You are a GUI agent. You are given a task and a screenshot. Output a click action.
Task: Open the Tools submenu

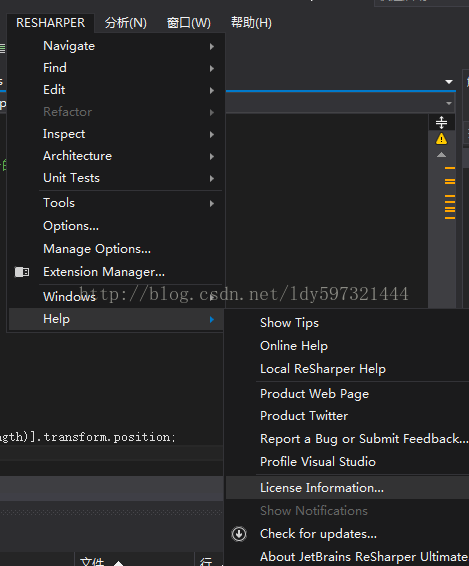click(x=116, y=203)
